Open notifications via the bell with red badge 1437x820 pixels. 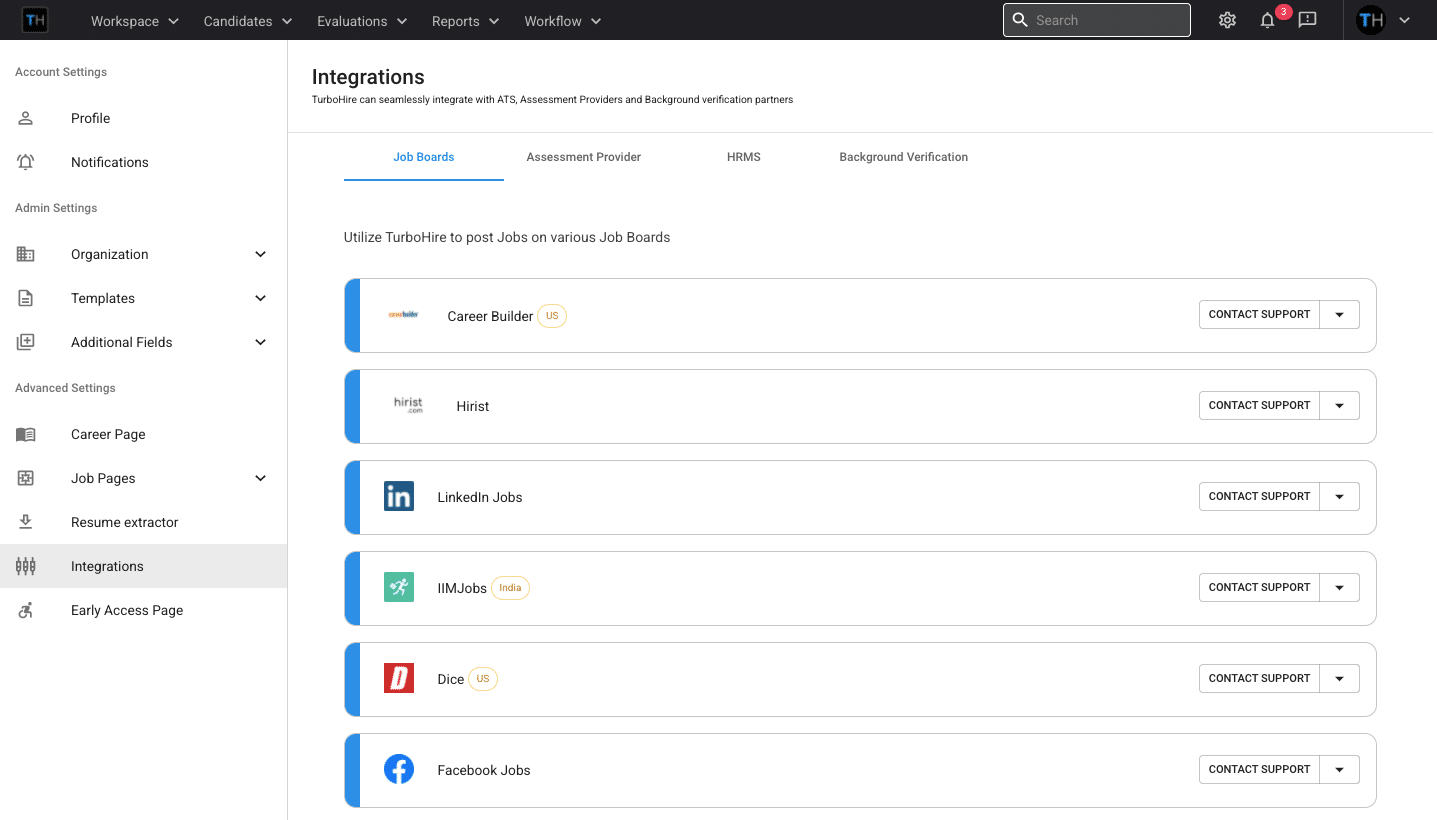[x=1266, y=20]
